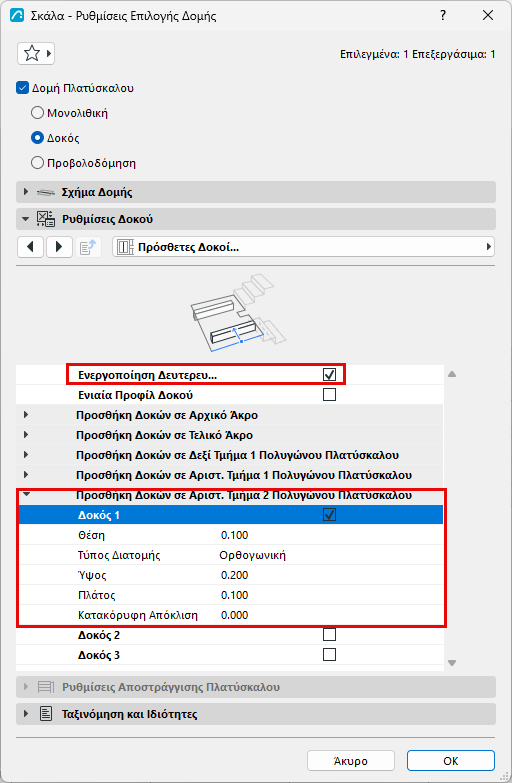Go to previous settings page arrow
This screenshot has height=783, width=512.
(31, 247)
